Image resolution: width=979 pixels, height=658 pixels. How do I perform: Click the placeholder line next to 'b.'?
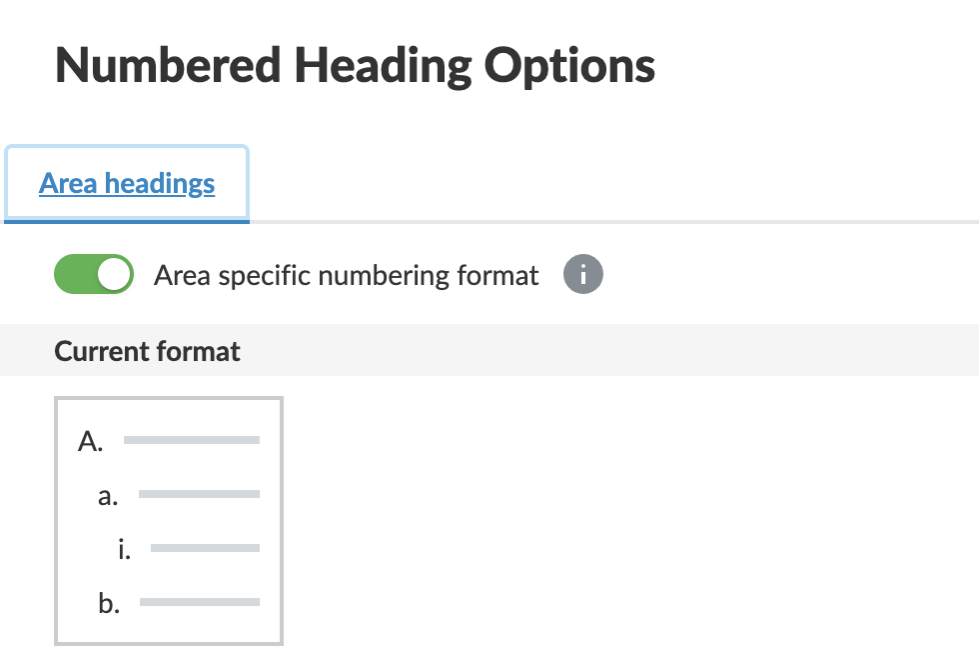(x=199, y=602)
